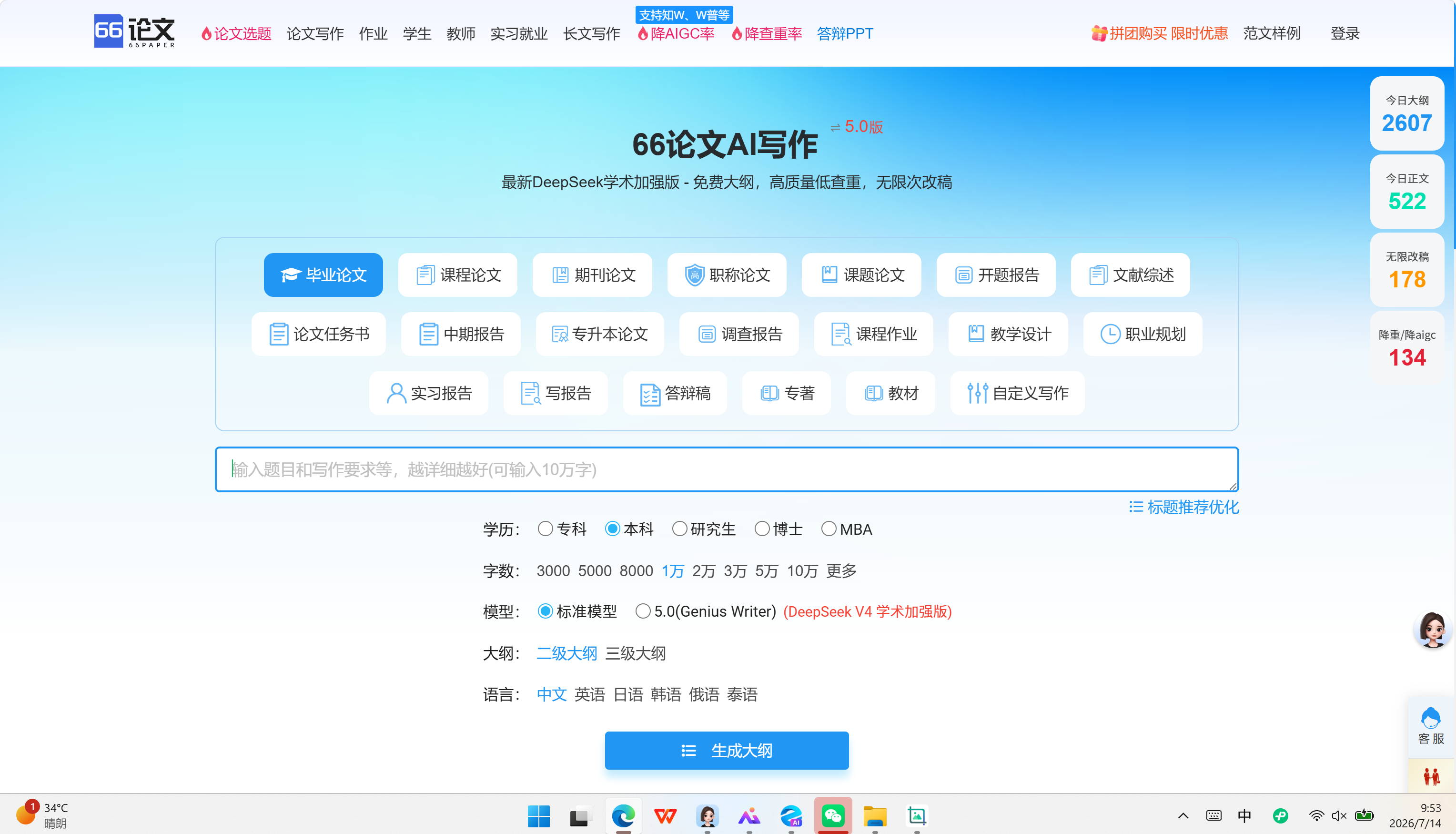The height and width of the screenshot is (834, 1456).
Task: Open the Windows Start menu icon
Action: click(538, 816)
